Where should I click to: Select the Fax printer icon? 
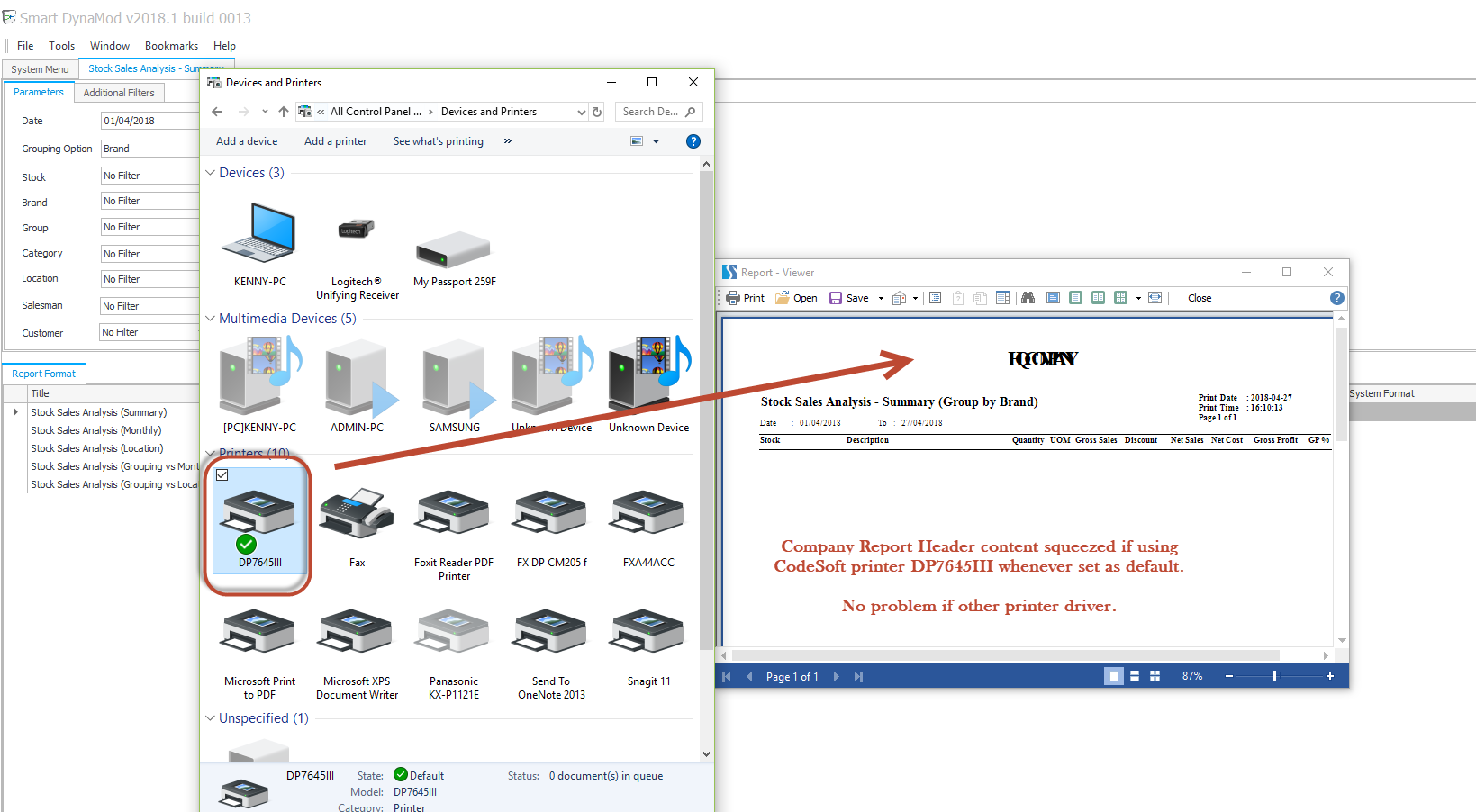click(x=357, y=516)
